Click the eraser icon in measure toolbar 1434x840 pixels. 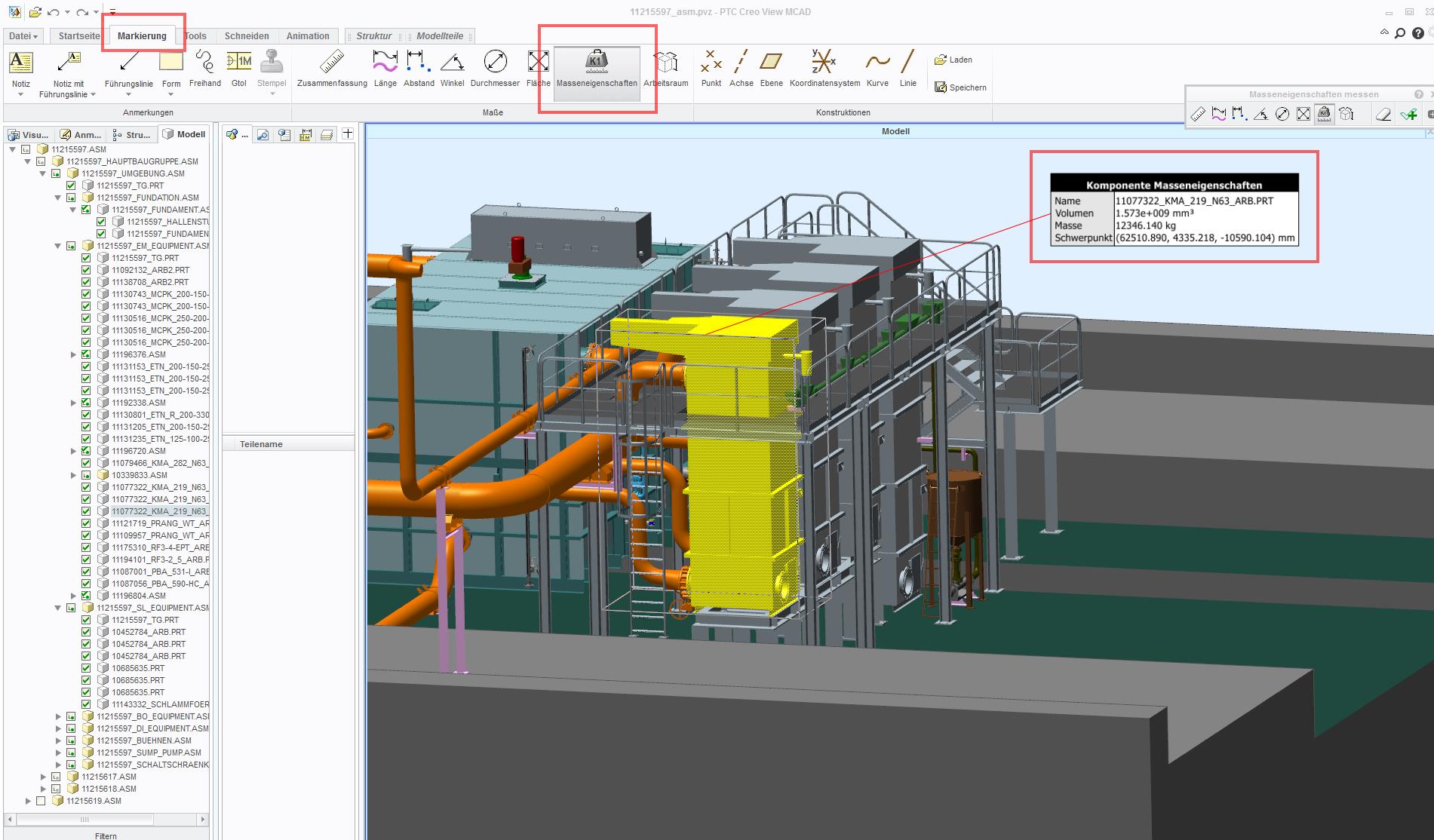[1383, 115]
